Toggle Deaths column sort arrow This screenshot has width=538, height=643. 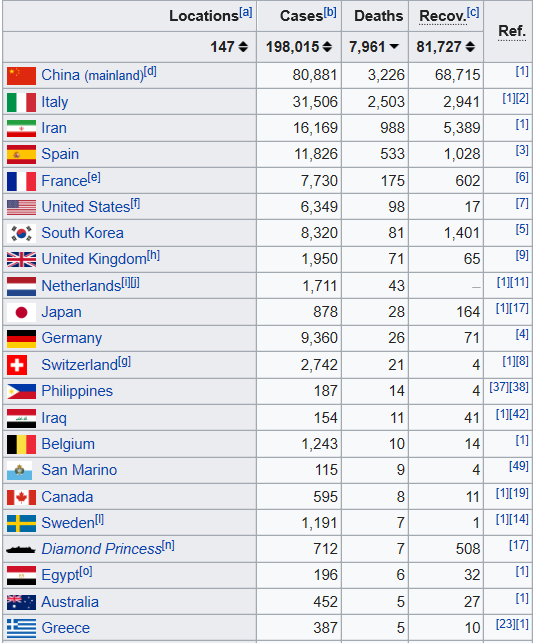point(394,47)
